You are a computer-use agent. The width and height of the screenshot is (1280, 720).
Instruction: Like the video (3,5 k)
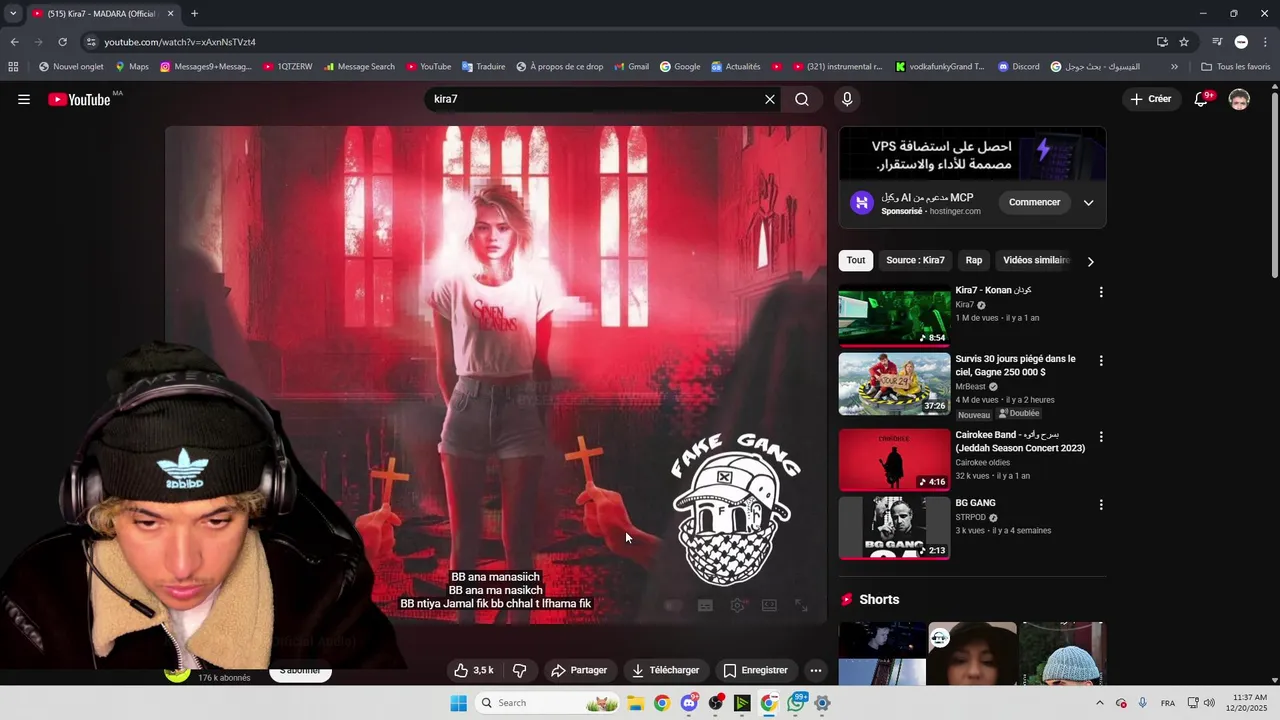[x=474, y=670]
